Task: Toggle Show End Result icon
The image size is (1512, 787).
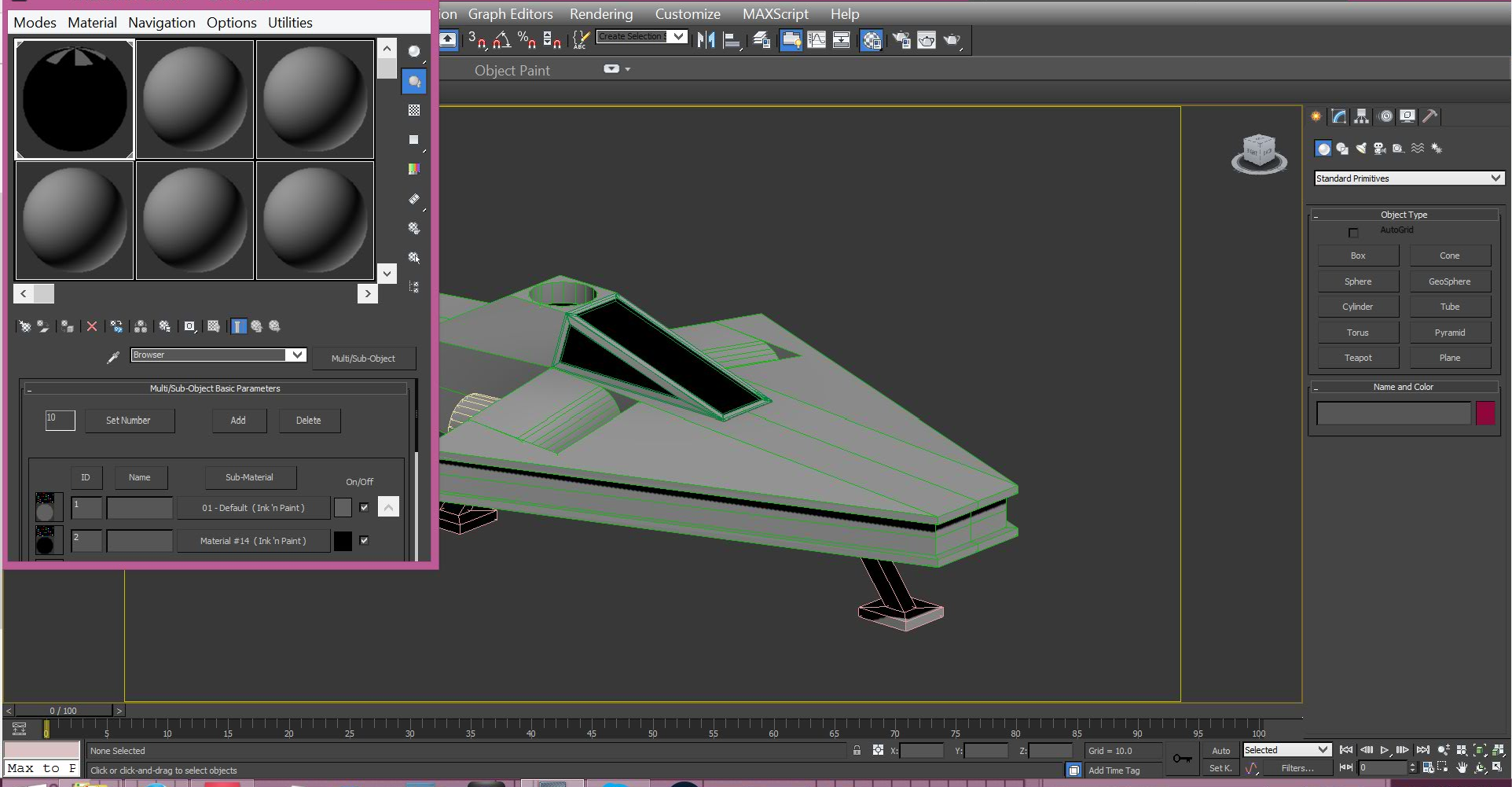Action: (x=239, y=326)
